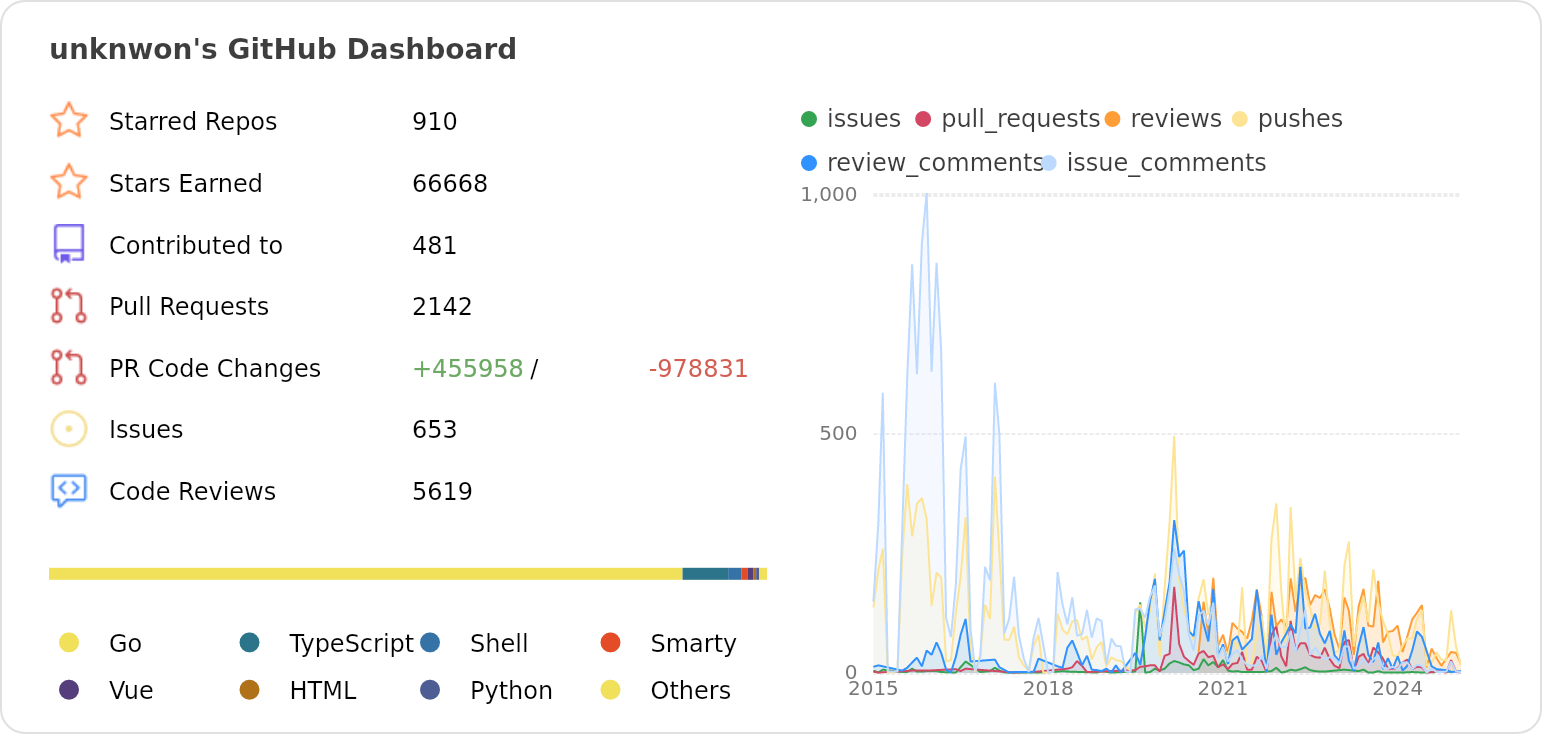
Task: Click the Pull Requests label
Action: point(189,307)
